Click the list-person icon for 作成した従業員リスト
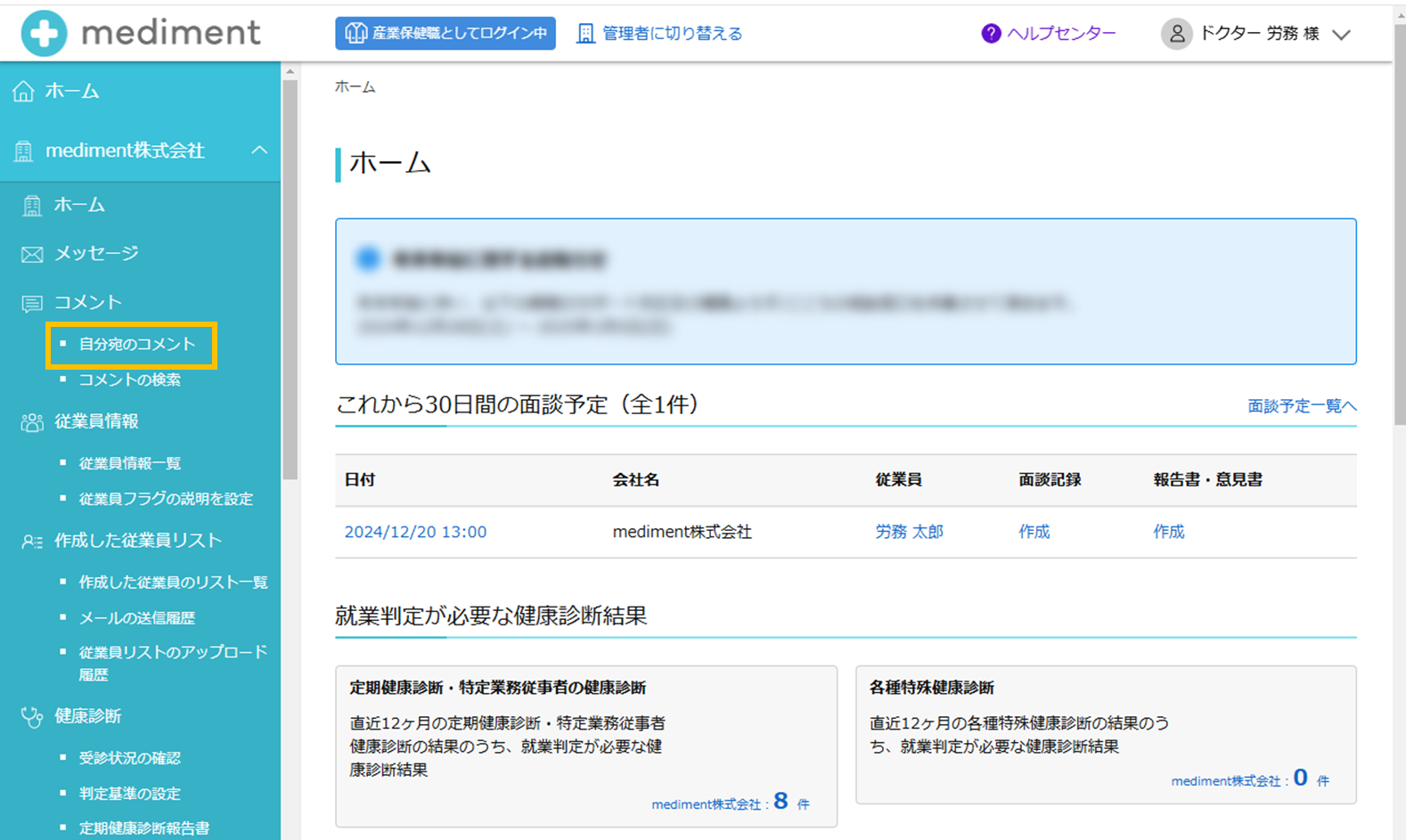Viewport: 1406px width, 840px height. coord(32,542)
